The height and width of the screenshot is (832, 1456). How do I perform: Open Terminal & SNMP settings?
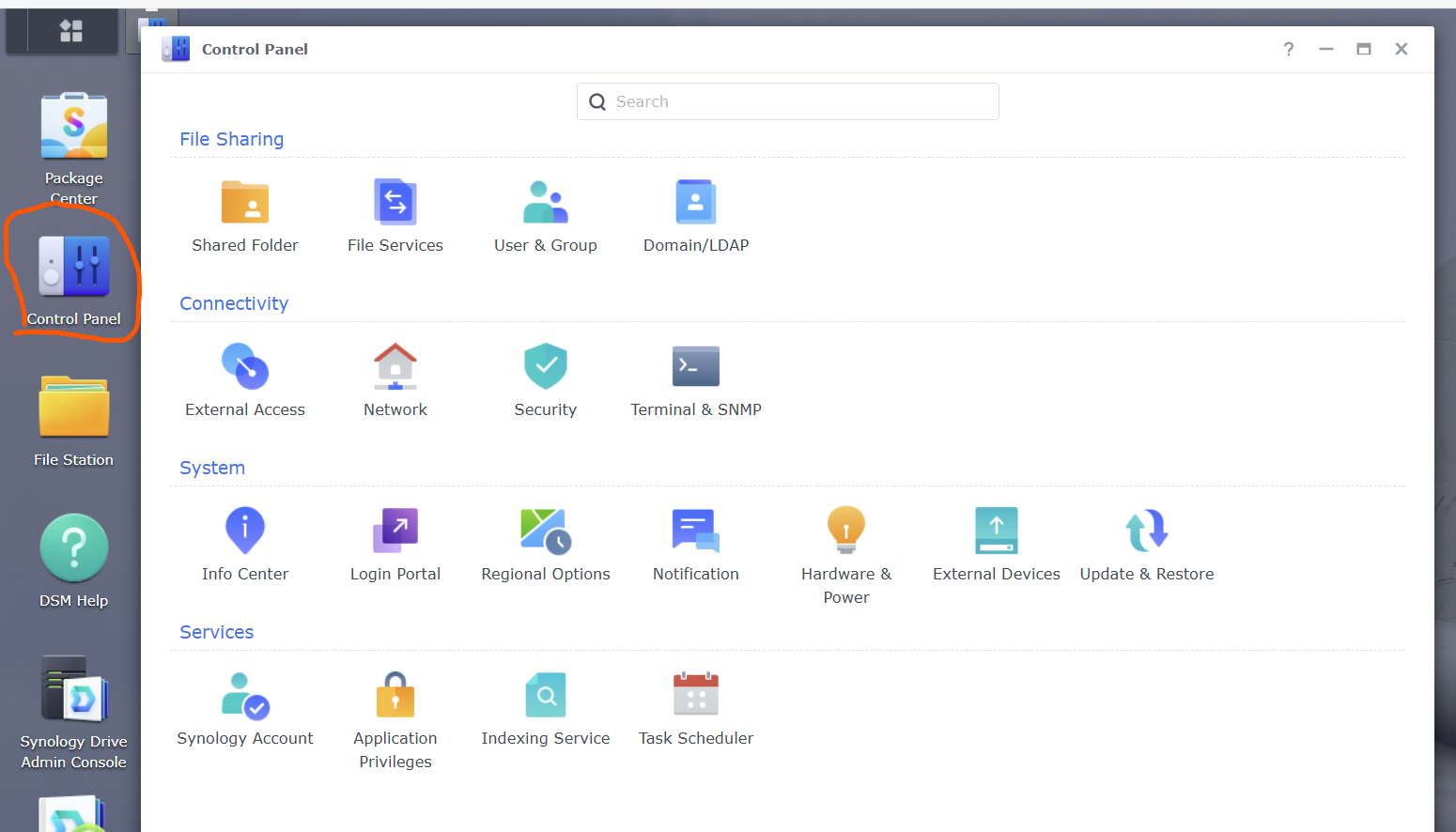(x=696, y=380)
